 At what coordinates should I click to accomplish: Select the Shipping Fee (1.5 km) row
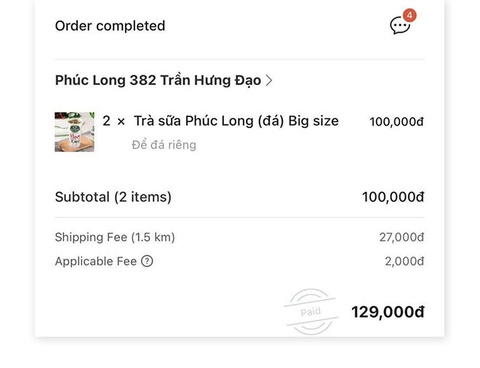pyautogui.click(x=240, y=237)
